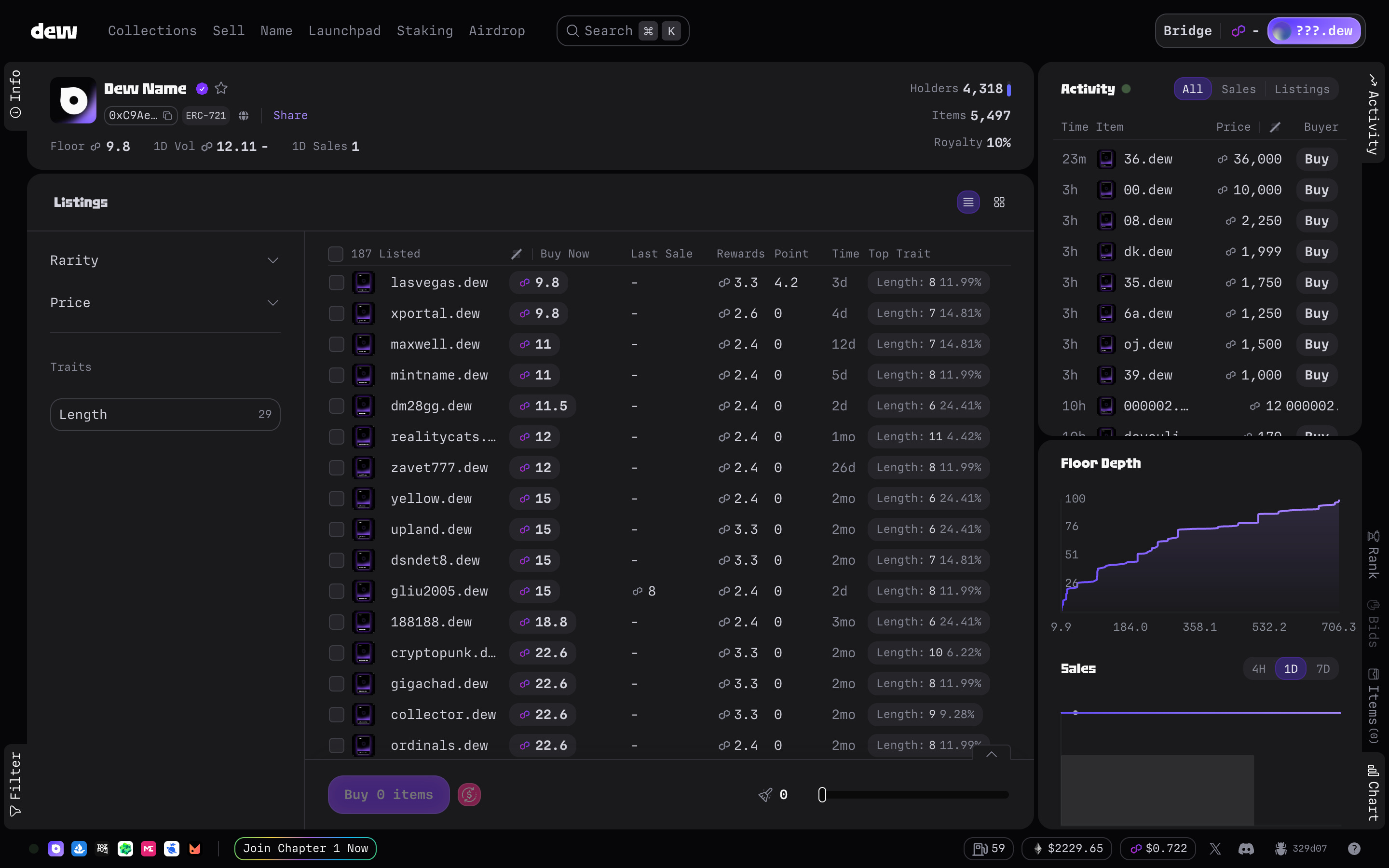Buy 36.dew from the activity feed
Screen dimensions: 1389x868
(1316, 159)
